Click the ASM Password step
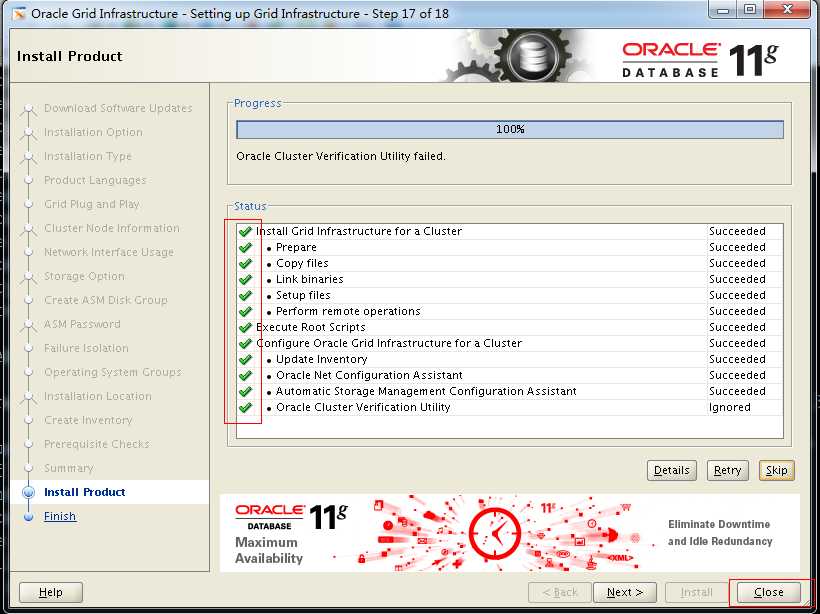The width and height of the screenshot is (820, 614). point(82,324)
